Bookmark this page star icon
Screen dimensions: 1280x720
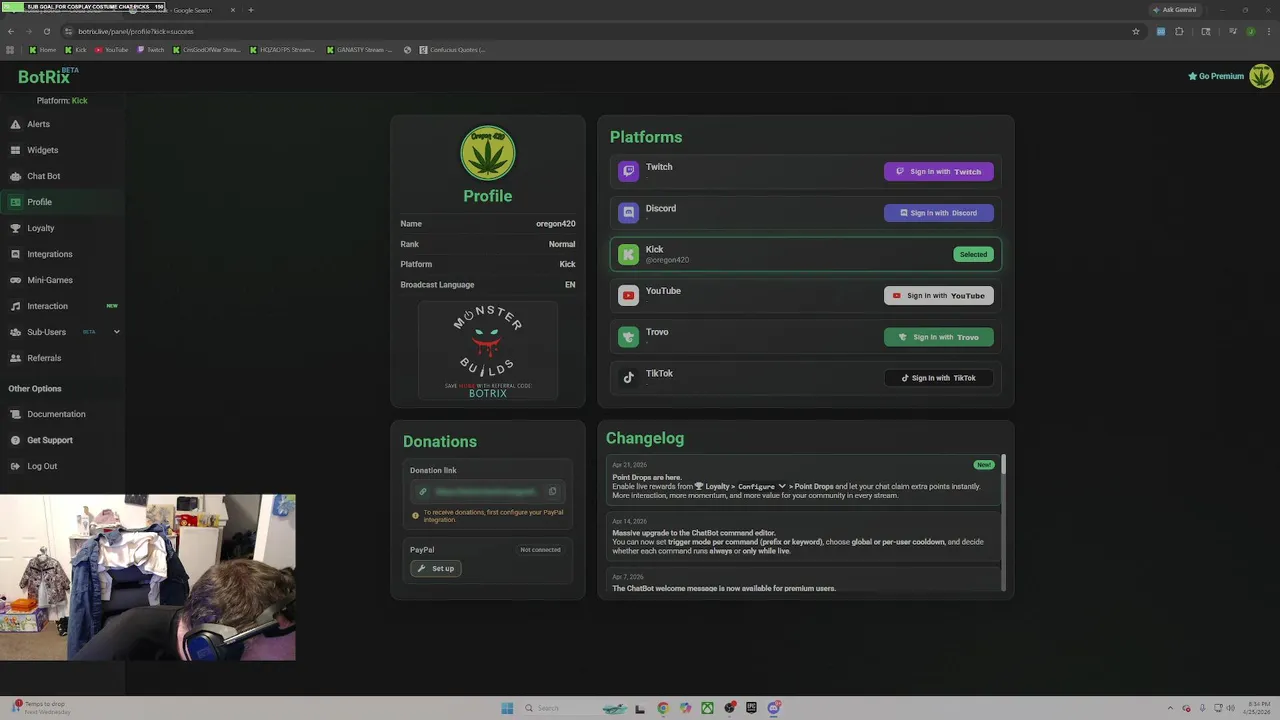[1136, 31]
